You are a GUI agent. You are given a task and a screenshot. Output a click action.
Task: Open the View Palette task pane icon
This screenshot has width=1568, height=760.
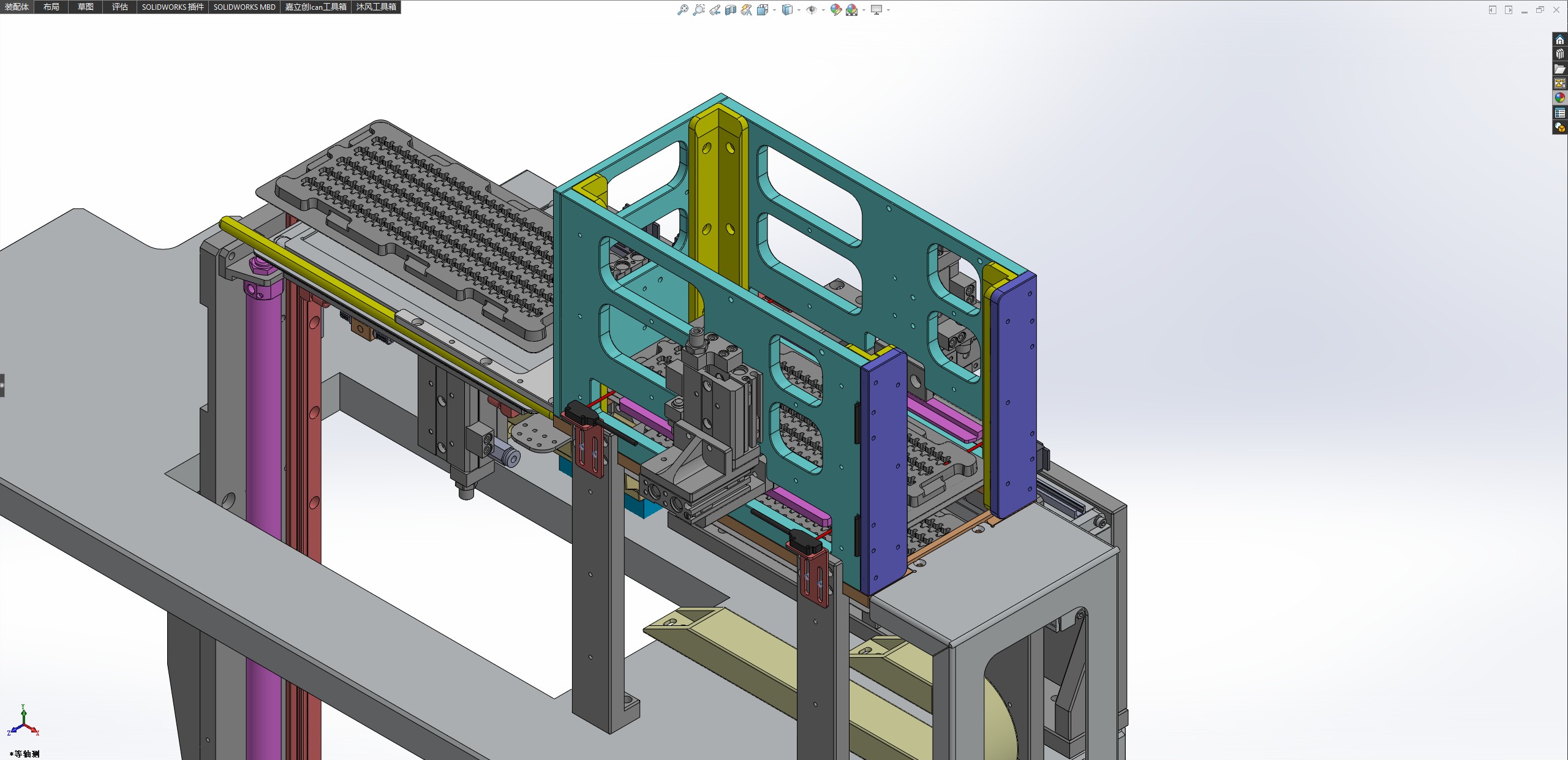1559,83
